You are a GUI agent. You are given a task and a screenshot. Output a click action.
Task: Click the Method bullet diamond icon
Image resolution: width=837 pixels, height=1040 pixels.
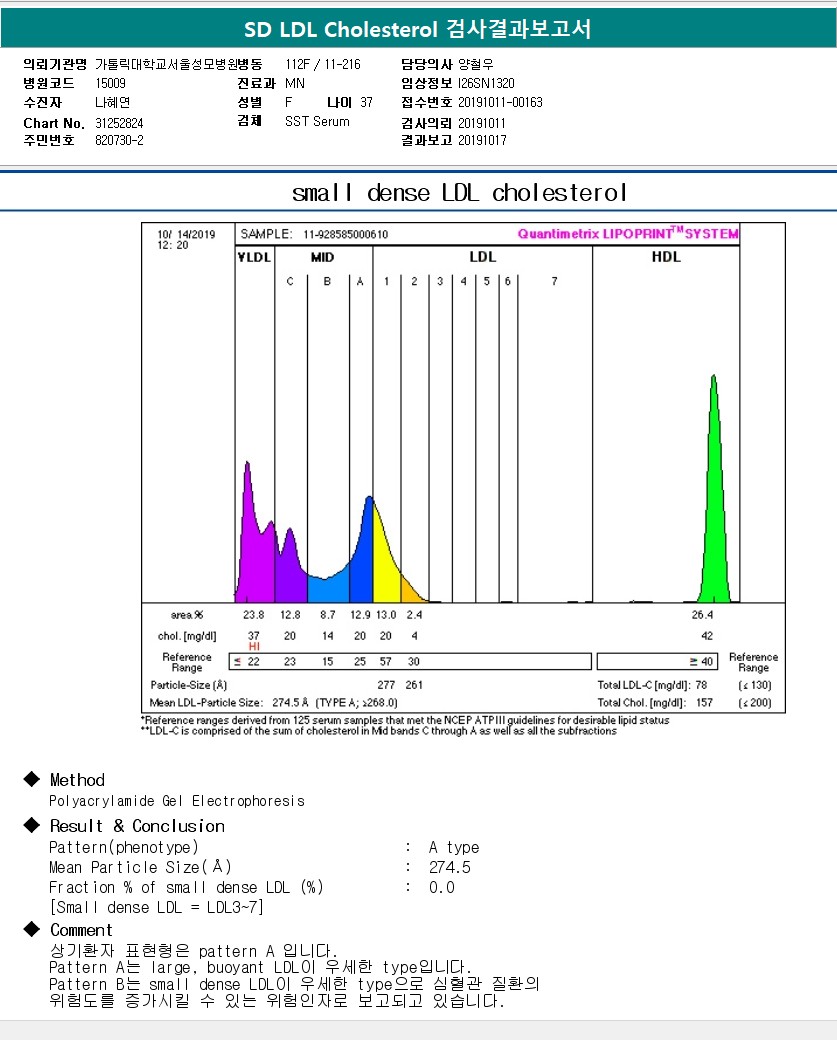coord(31,779)
